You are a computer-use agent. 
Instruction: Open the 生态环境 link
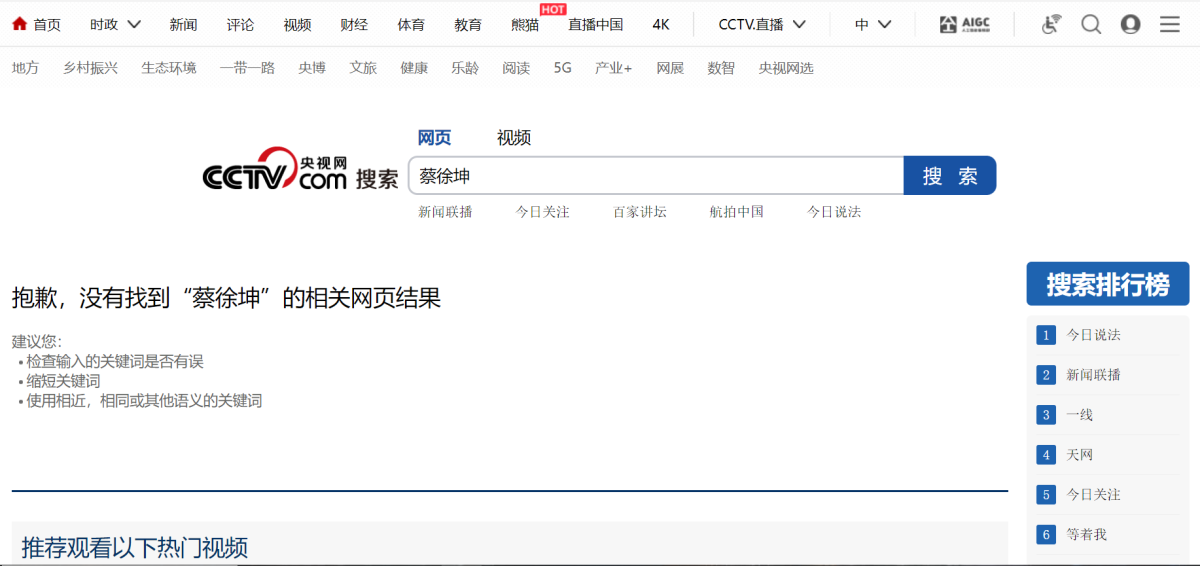[x=169, y=68]
